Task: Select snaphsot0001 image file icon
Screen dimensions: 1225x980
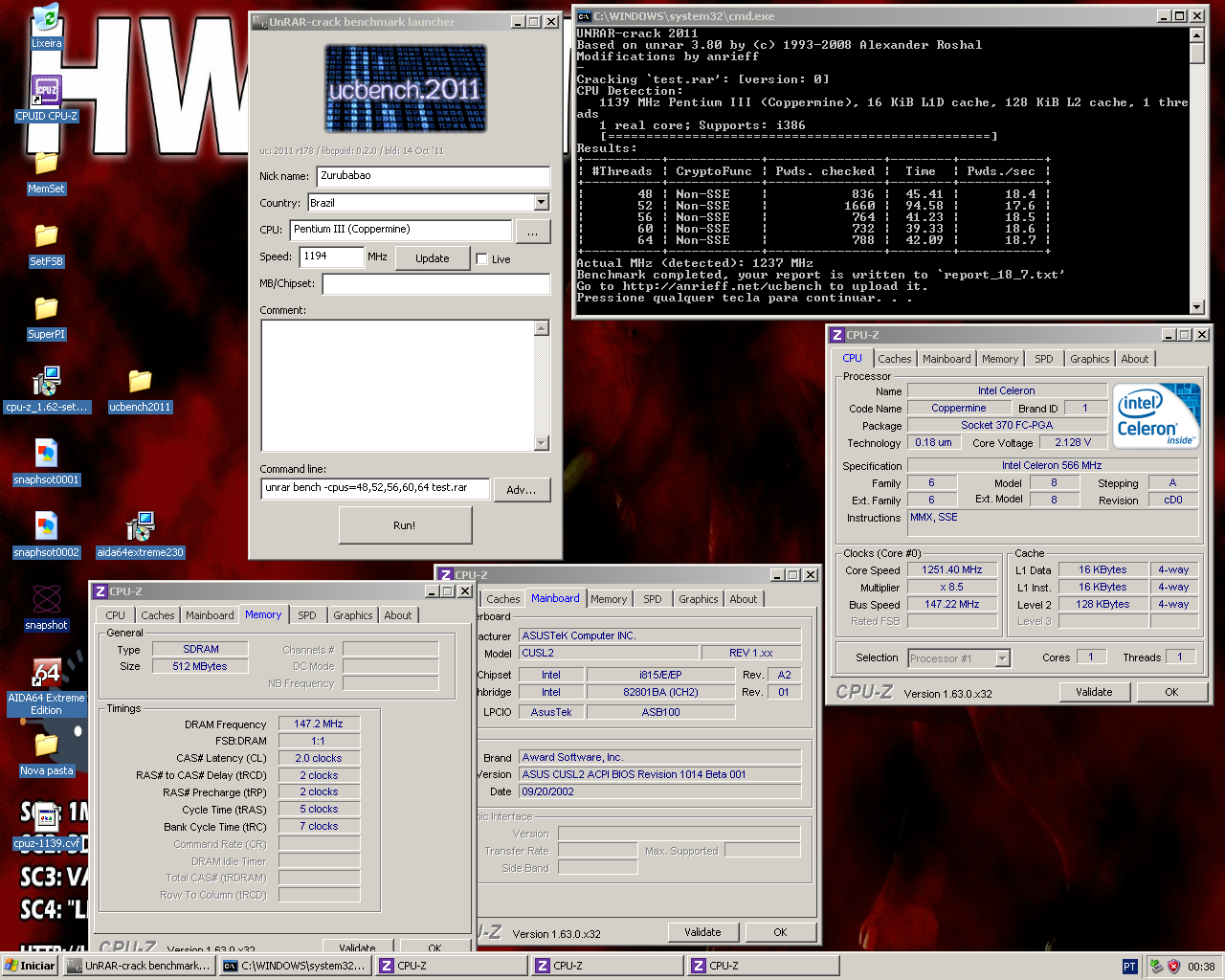Action: point(46,462)
